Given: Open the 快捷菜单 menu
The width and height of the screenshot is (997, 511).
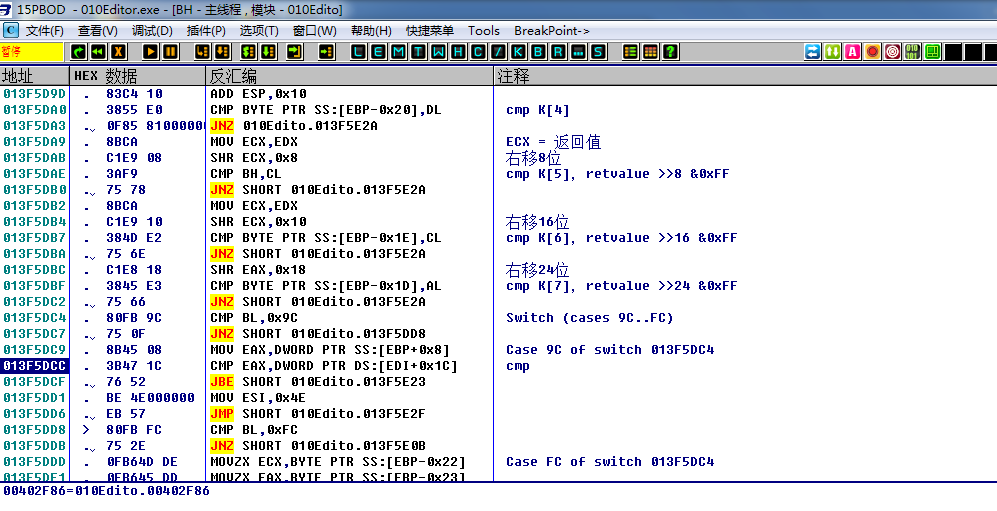Looking at the screenshot, I should (430, 31).
